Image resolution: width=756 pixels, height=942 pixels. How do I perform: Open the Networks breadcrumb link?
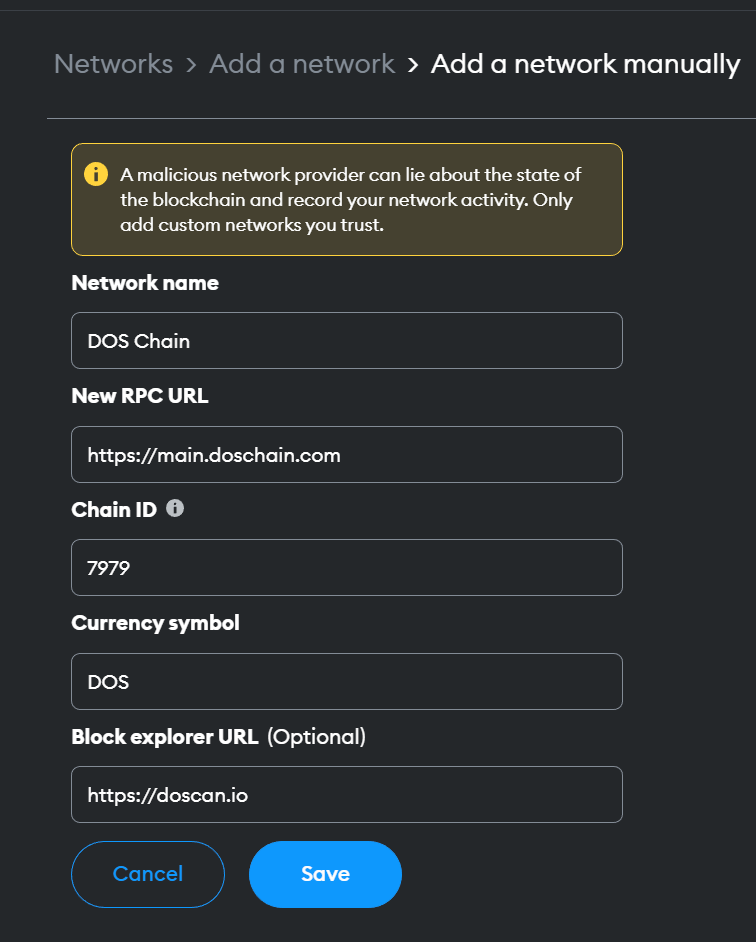pyautogui.click(x=113, y=63)
